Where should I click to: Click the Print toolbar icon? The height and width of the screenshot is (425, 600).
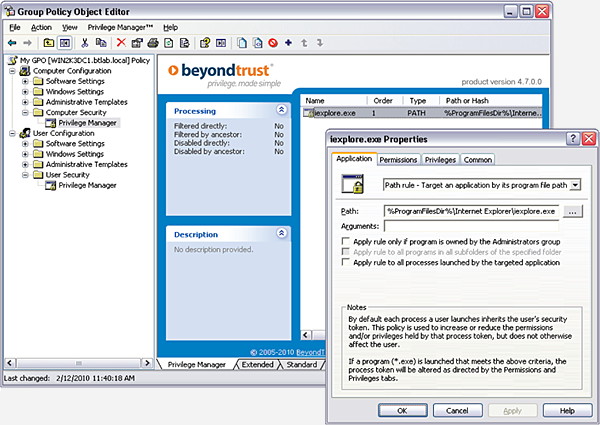153,43
